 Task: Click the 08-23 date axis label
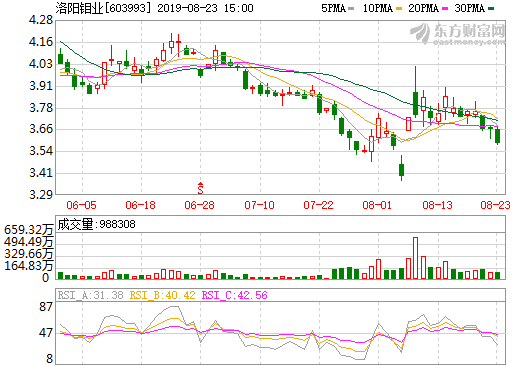click(495, 205)
